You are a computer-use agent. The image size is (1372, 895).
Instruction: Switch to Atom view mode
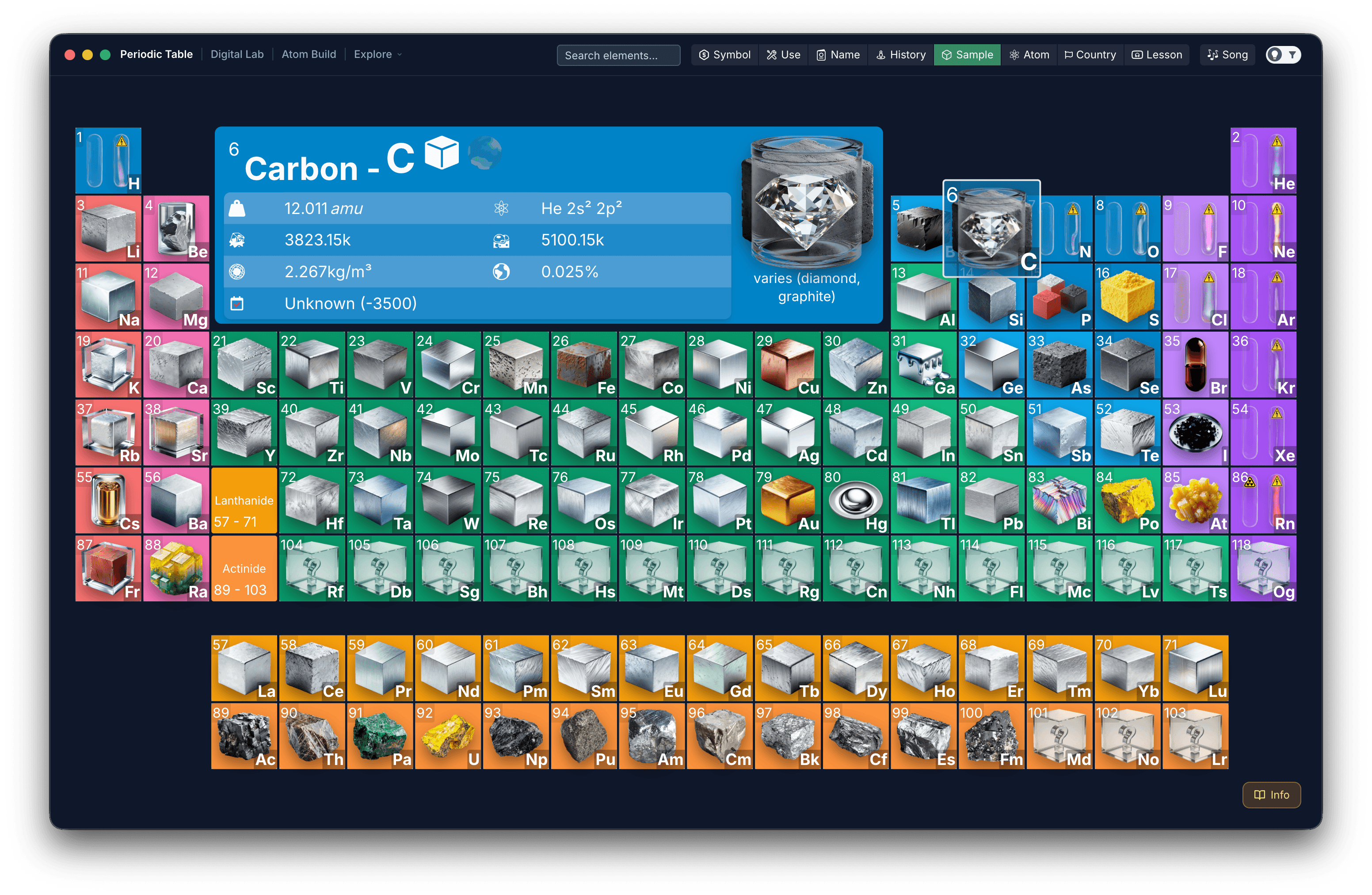(x=1029, y=55)
